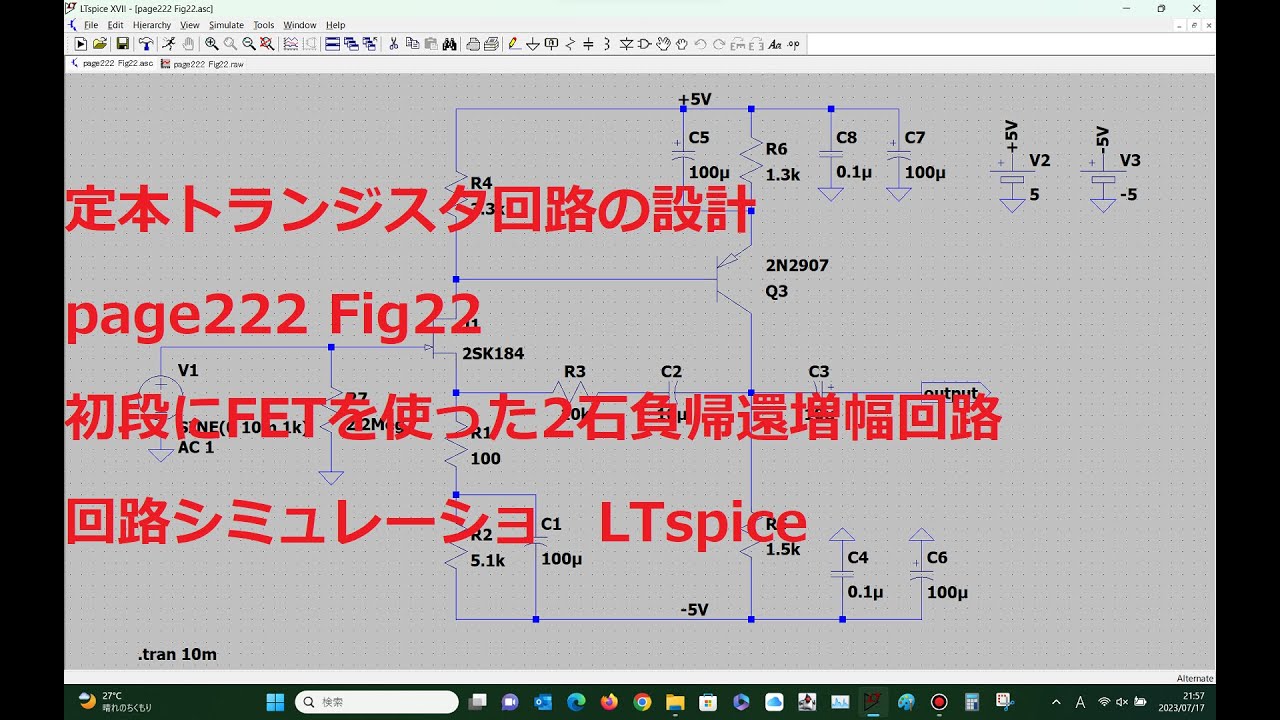Viewport: 1280px width, 720px height.
Task: Switch to the page222 Fig22.asc tab
Action: pyautogui.click(x=111, y=63)
